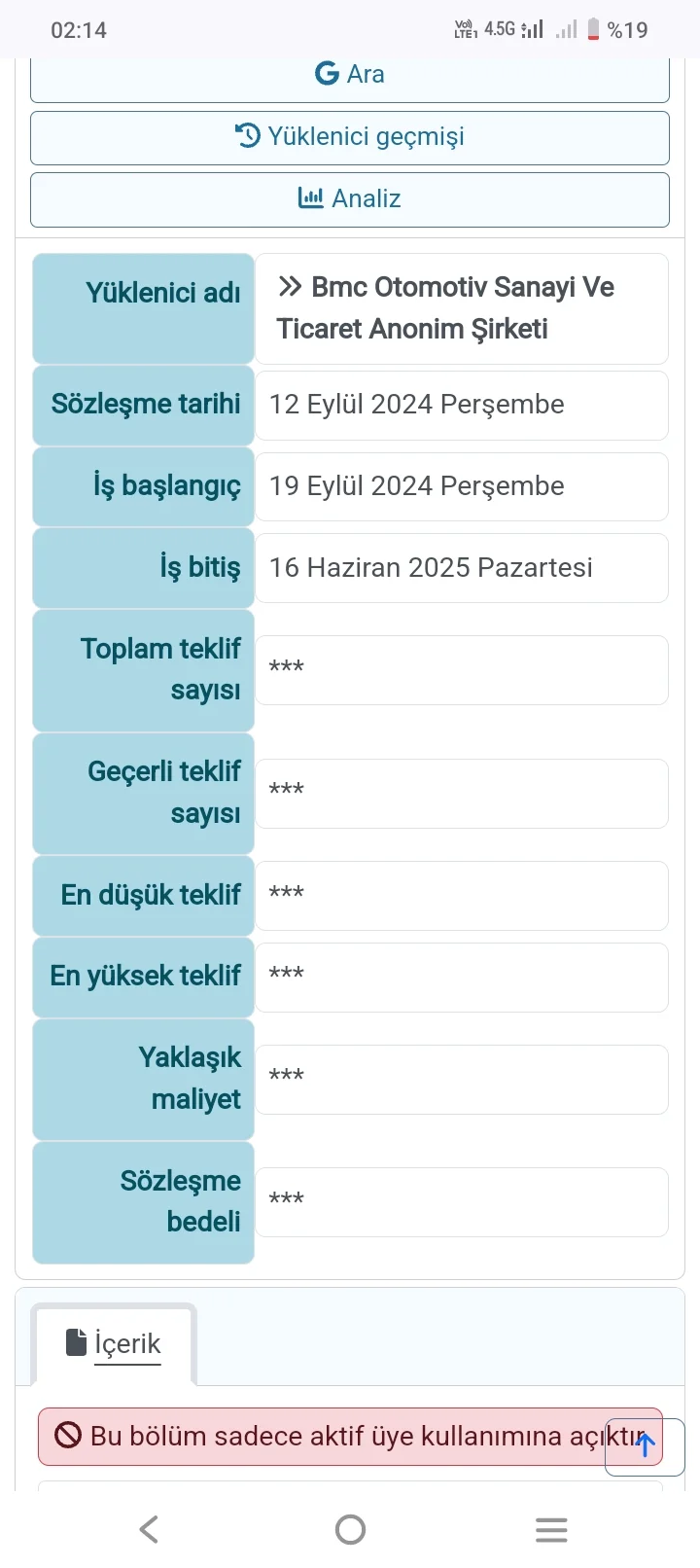Tap double chevron beside contractor name
This screenshot has width=700, height=1568.
point(290,287)
